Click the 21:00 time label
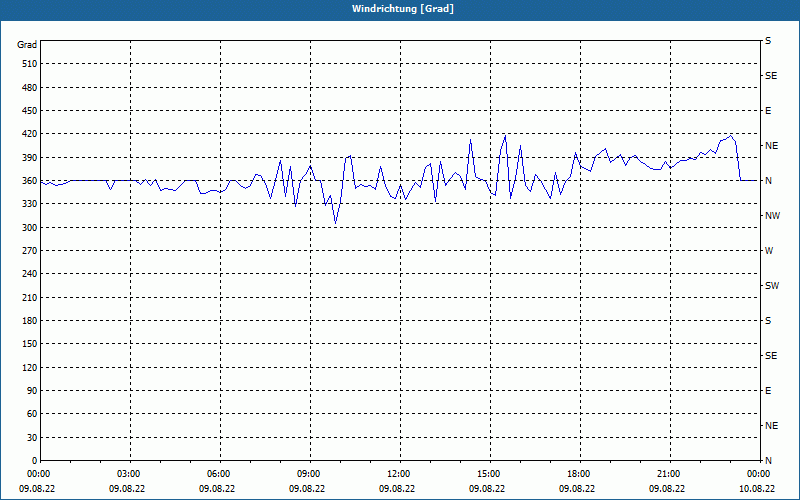This screenshot has width=800, height=500. [670, 474]
